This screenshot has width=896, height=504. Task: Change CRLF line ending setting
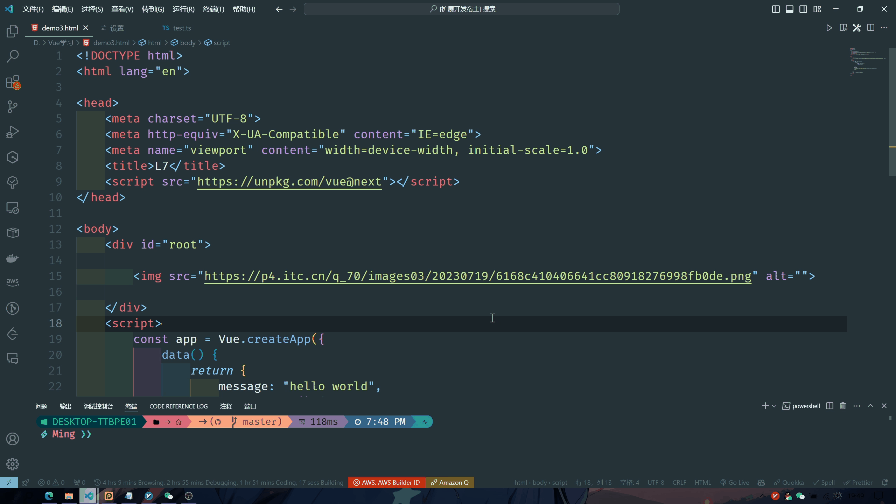[x=679, y=482]
